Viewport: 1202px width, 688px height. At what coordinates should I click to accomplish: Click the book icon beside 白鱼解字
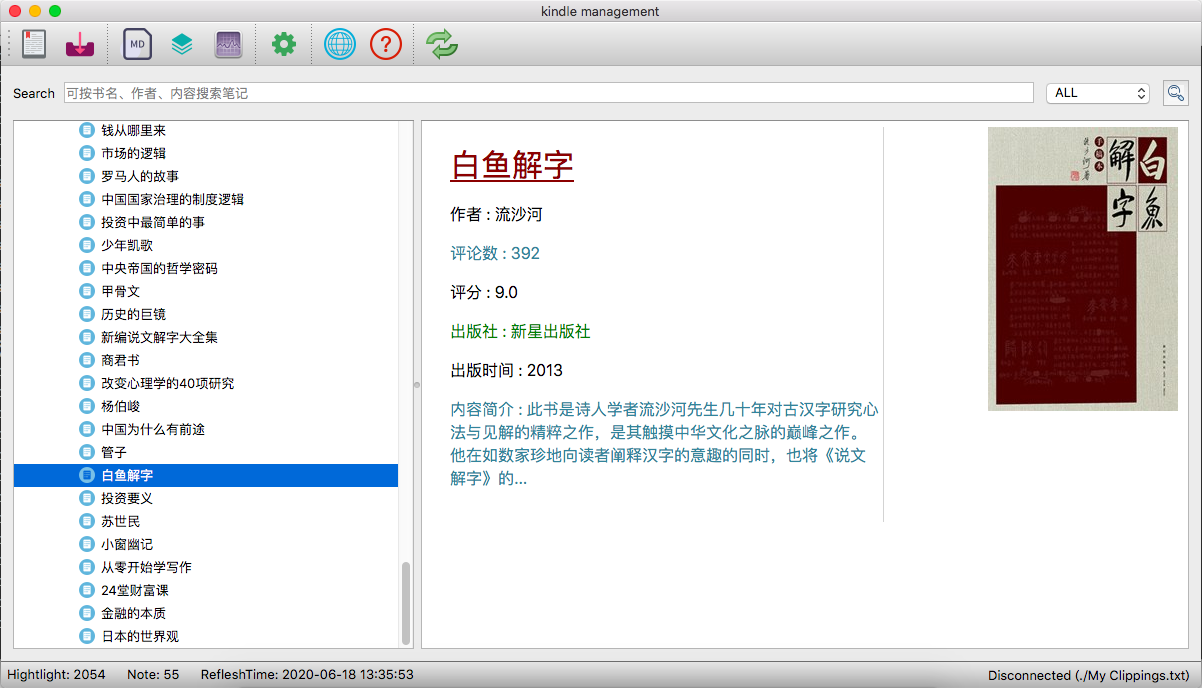pos(87,475)
